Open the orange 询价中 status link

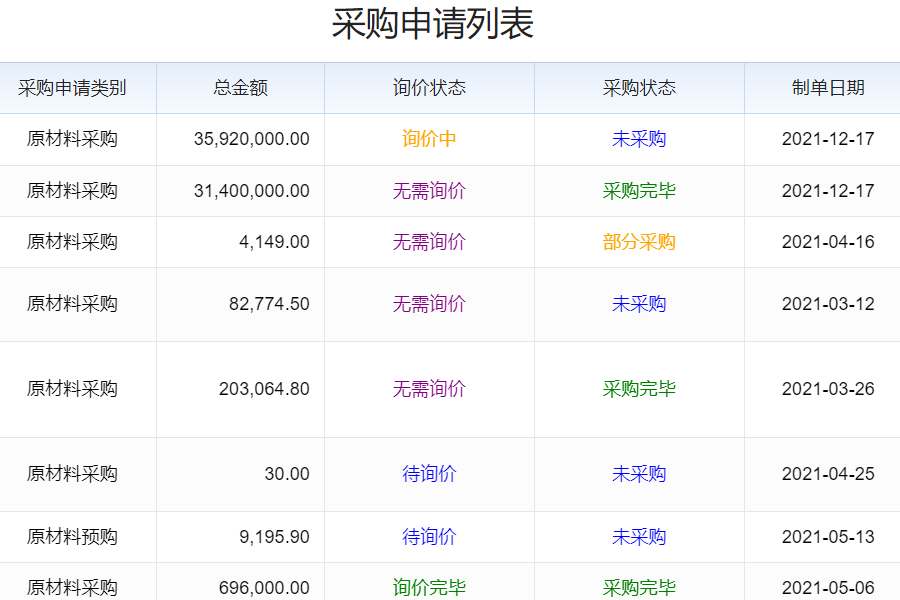click(x=429, y=139)
